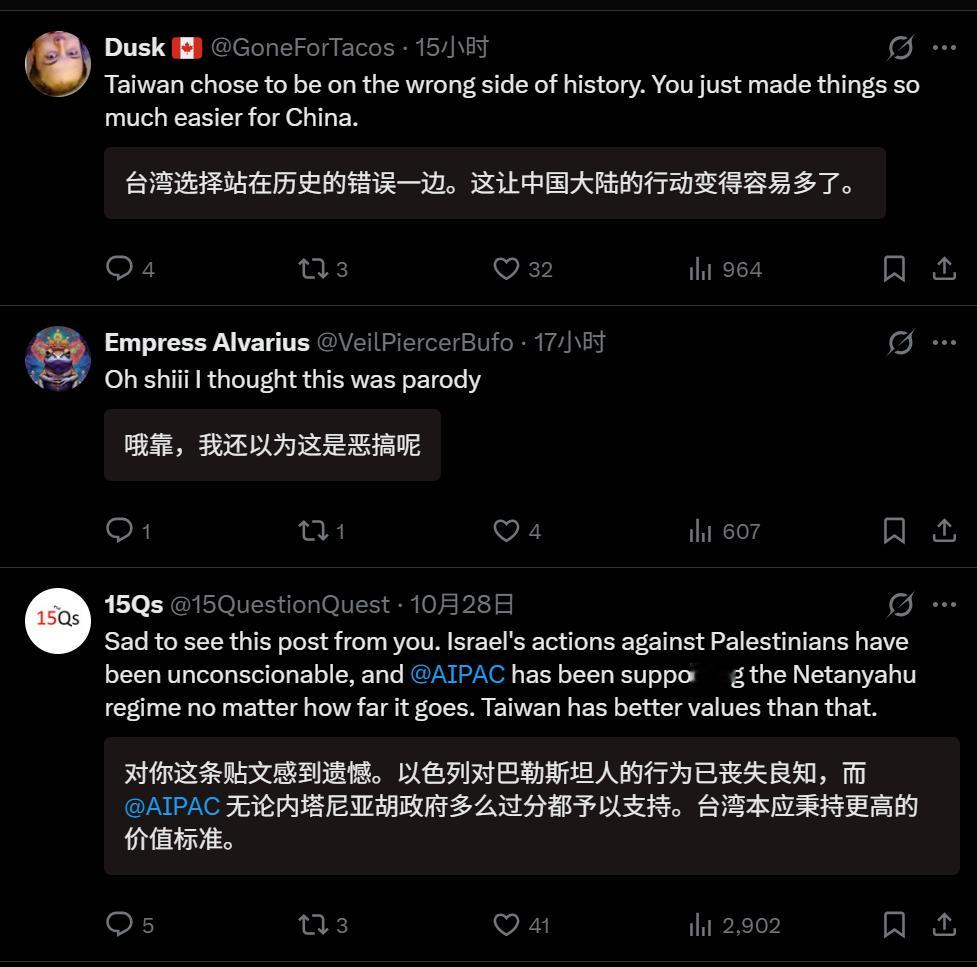Open the ellipsis menu on 15Qs tweet

tap(944, 604)
